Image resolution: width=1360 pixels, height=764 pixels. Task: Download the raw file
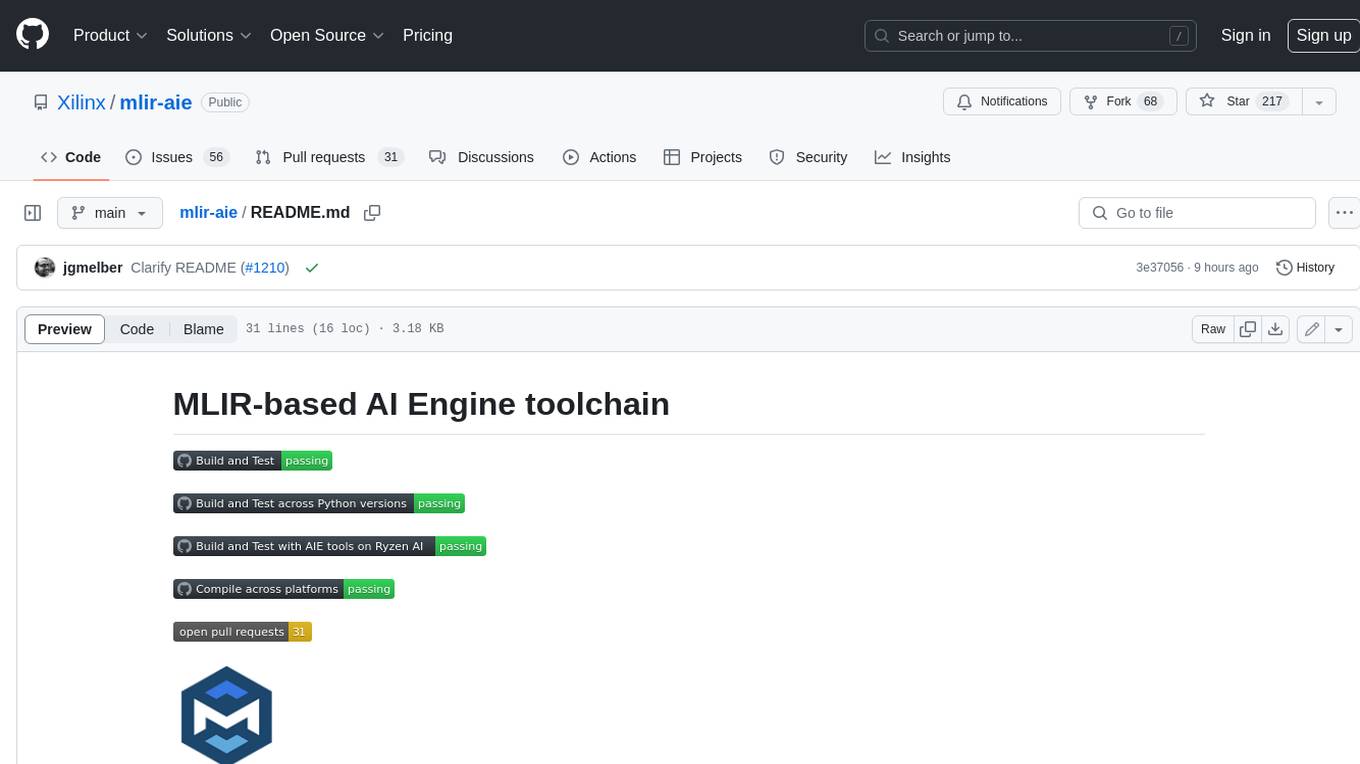(1275, 329)
